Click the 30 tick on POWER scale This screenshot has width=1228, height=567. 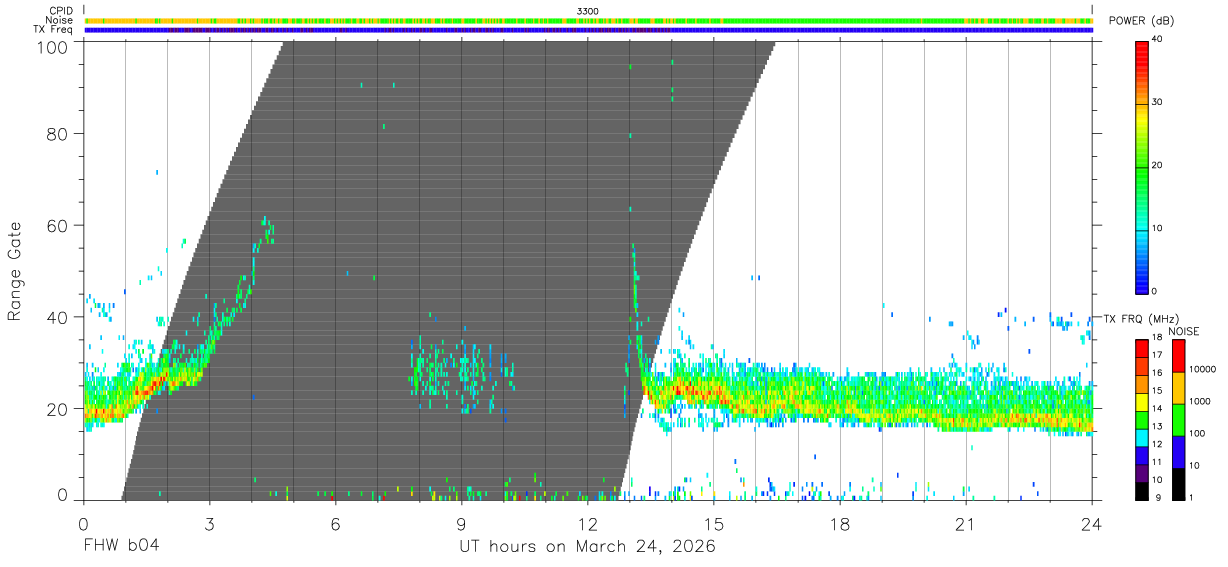[1159, 102]
